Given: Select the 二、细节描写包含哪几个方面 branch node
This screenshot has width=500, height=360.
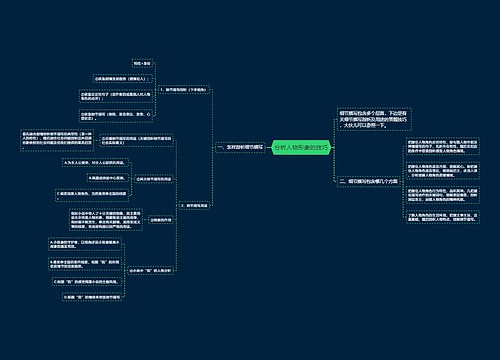Looking at the screenshot, I should 369,181.
